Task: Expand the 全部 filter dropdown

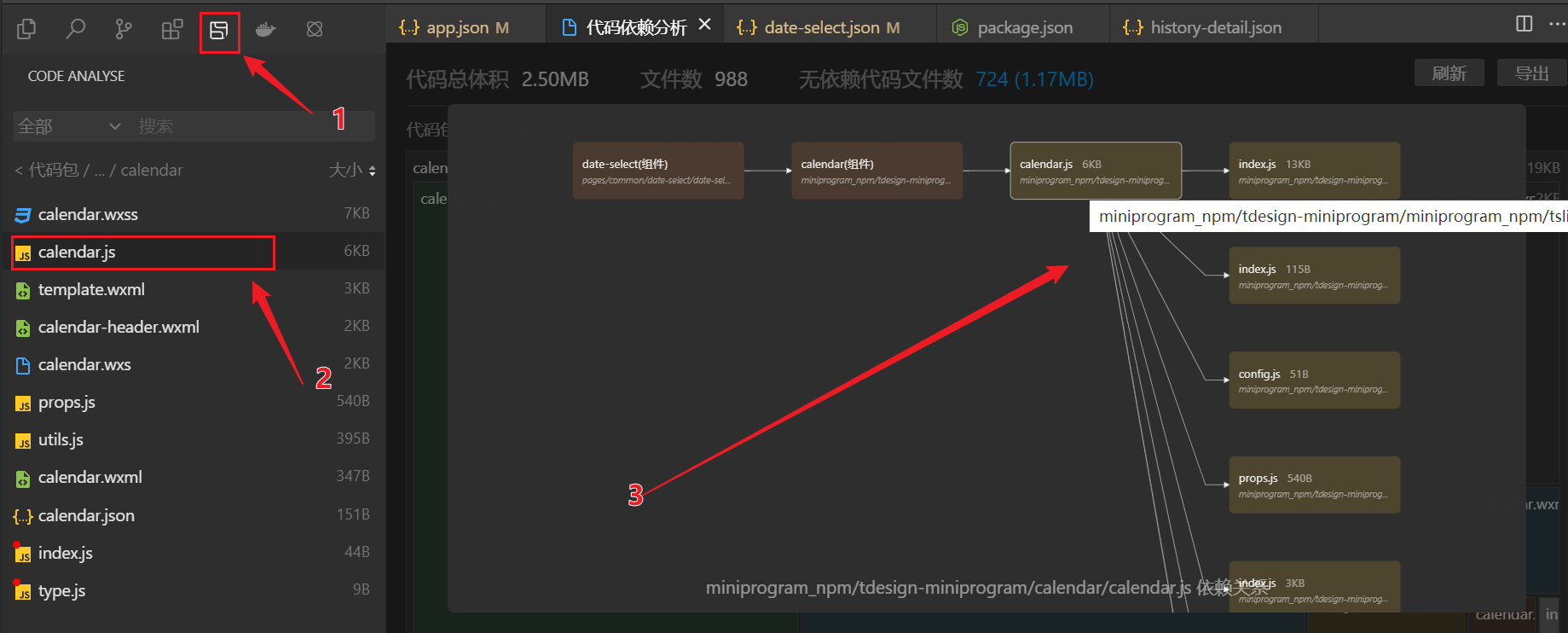Action: coord(70,126)
